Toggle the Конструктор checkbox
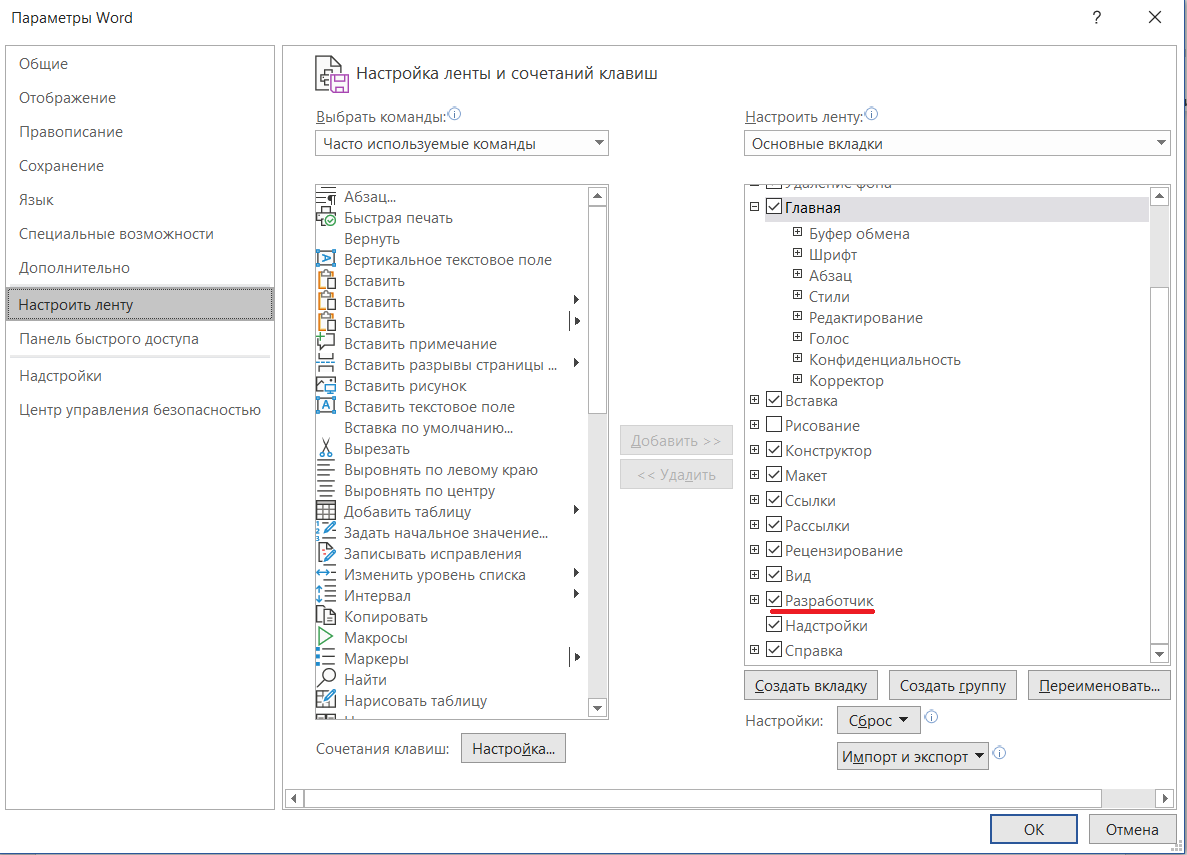 tap(774, 449)
